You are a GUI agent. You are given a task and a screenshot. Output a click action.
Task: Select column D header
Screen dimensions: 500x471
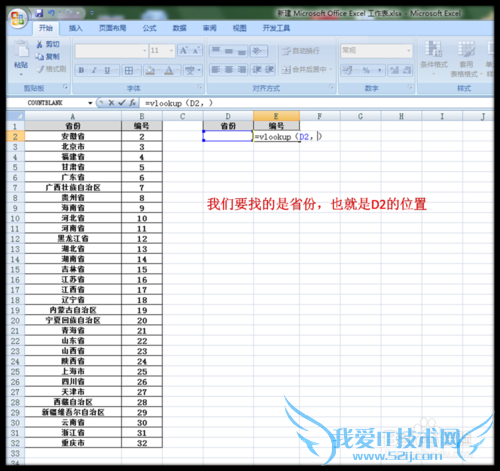pos(228,116)
